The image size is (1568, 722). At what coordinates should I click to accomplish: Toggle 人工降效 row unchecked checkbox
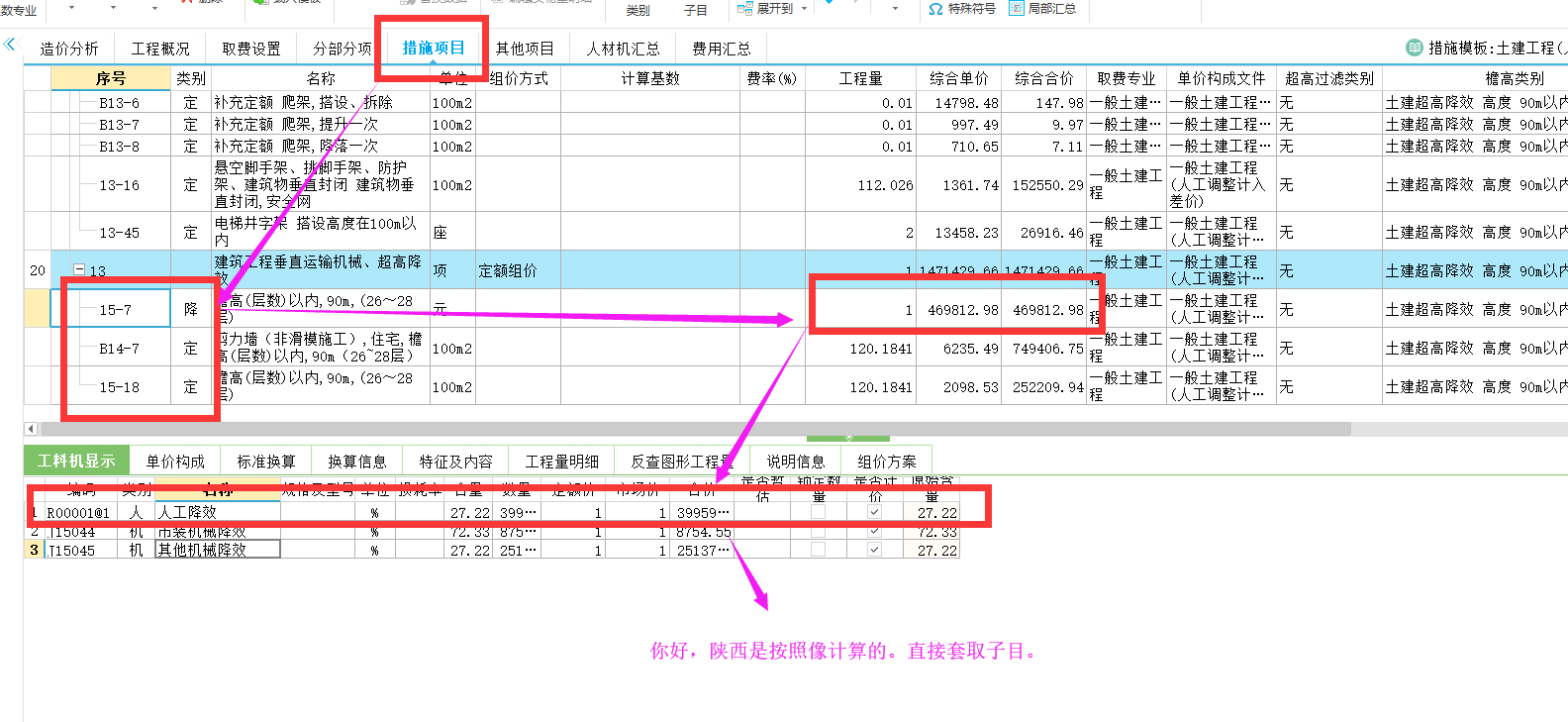(x=818, y=512)
